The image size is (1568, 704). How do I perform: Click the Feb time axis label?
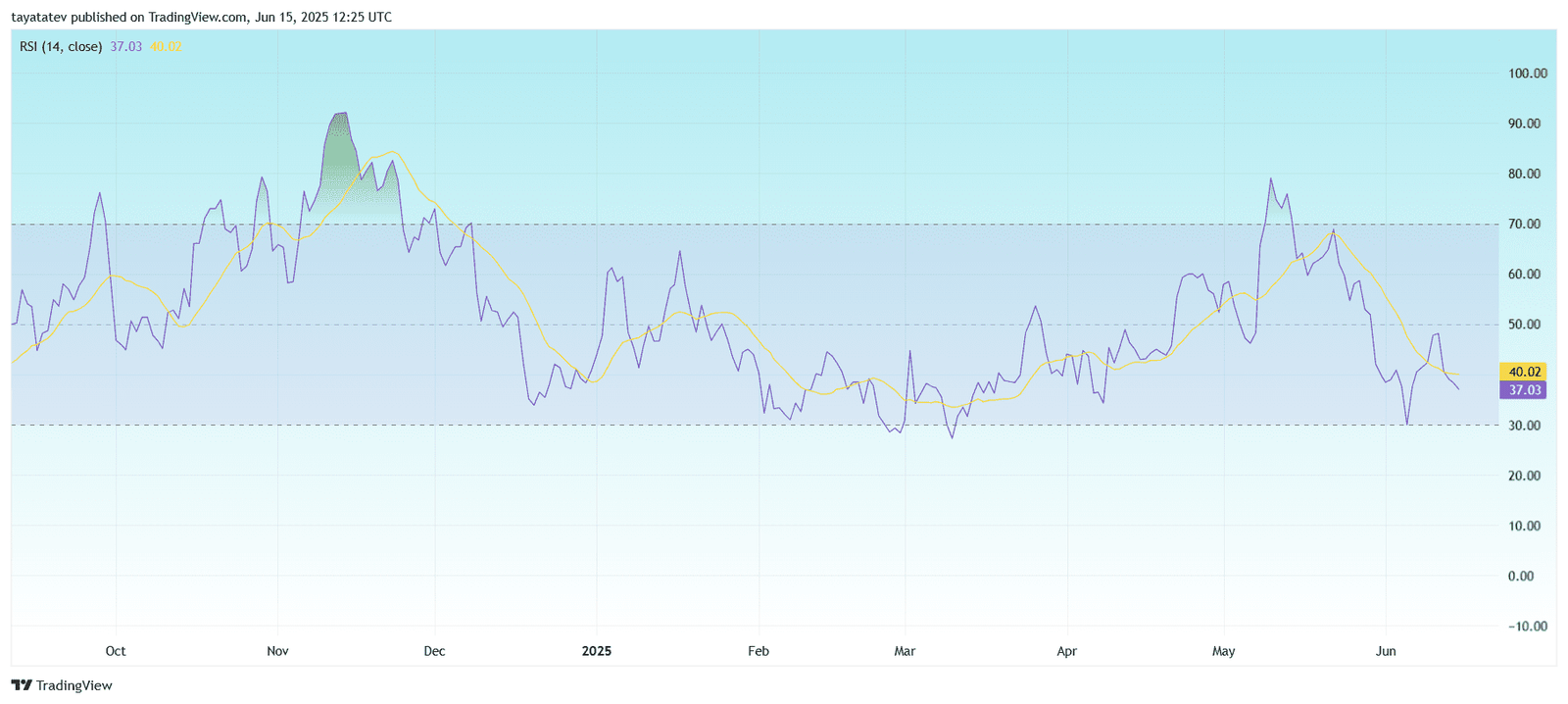coord(759,651)
